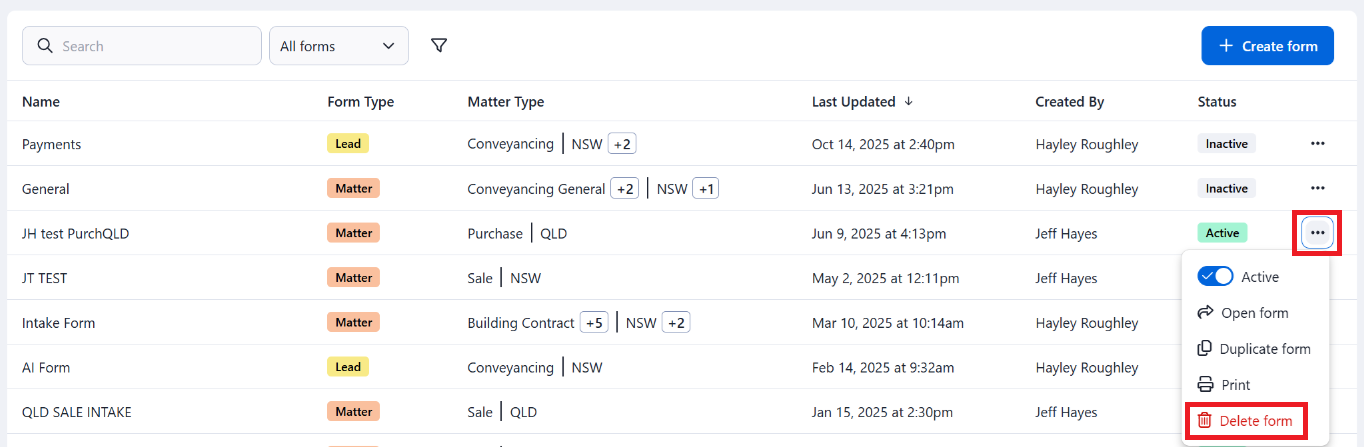1364x447 pixels.
Task: Toggle the Active switch off
Action: tap(1215, 277)
